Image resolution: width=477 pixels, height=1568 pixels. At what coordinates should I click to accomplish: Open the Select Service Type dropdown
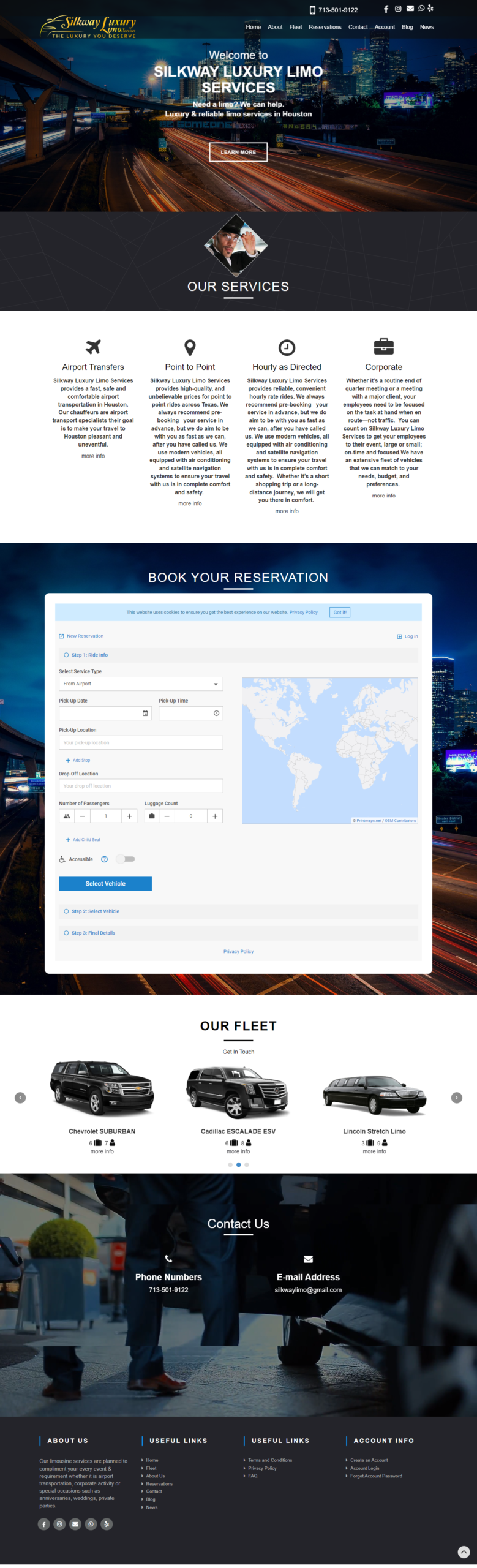[x=141, y=684]
